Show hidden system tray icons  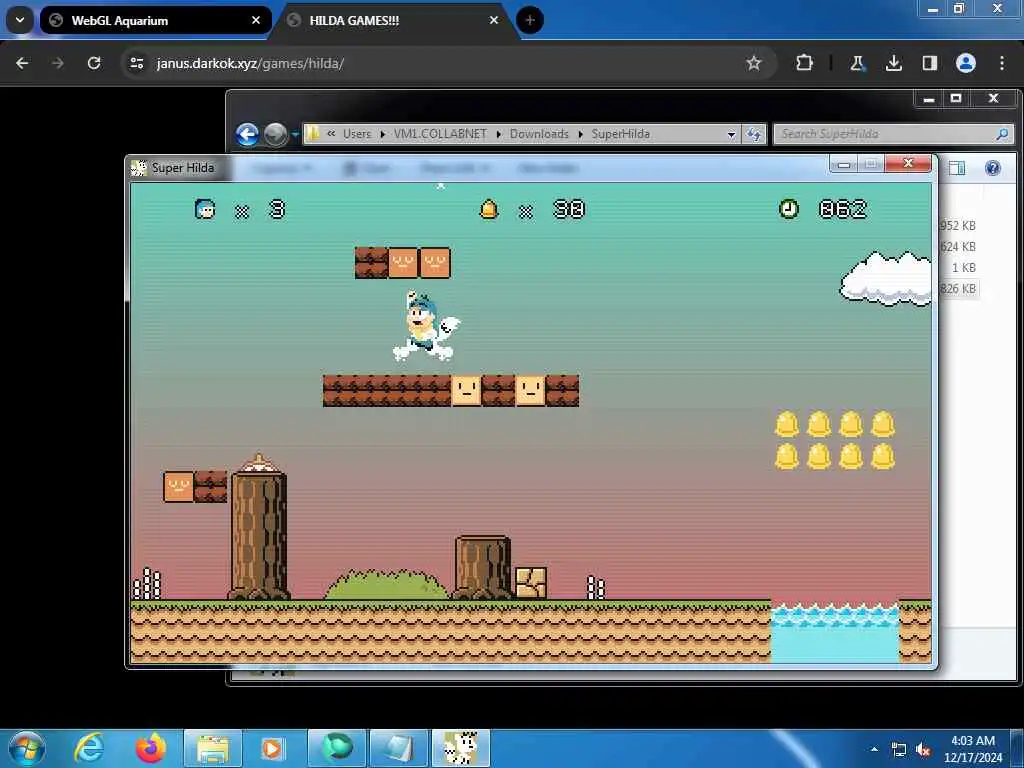tap(874, 749)
